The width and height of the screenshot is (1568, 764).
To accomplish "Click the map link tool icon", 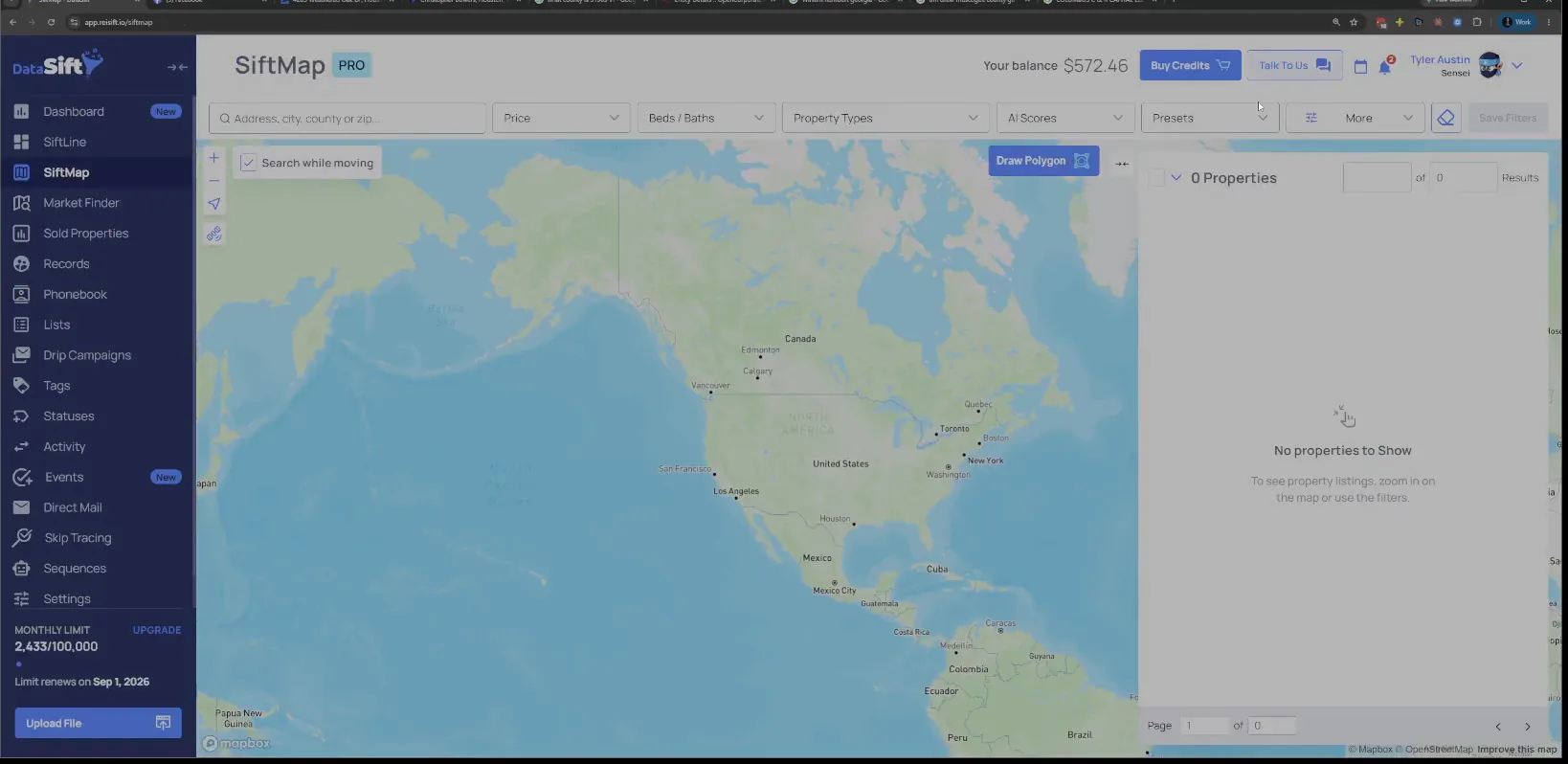I will click(x=214, y=235).
